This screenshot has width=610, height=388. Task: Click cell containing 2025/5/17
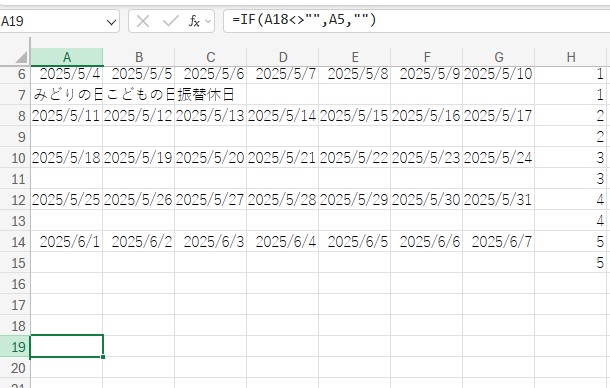(x=499, y=116)
